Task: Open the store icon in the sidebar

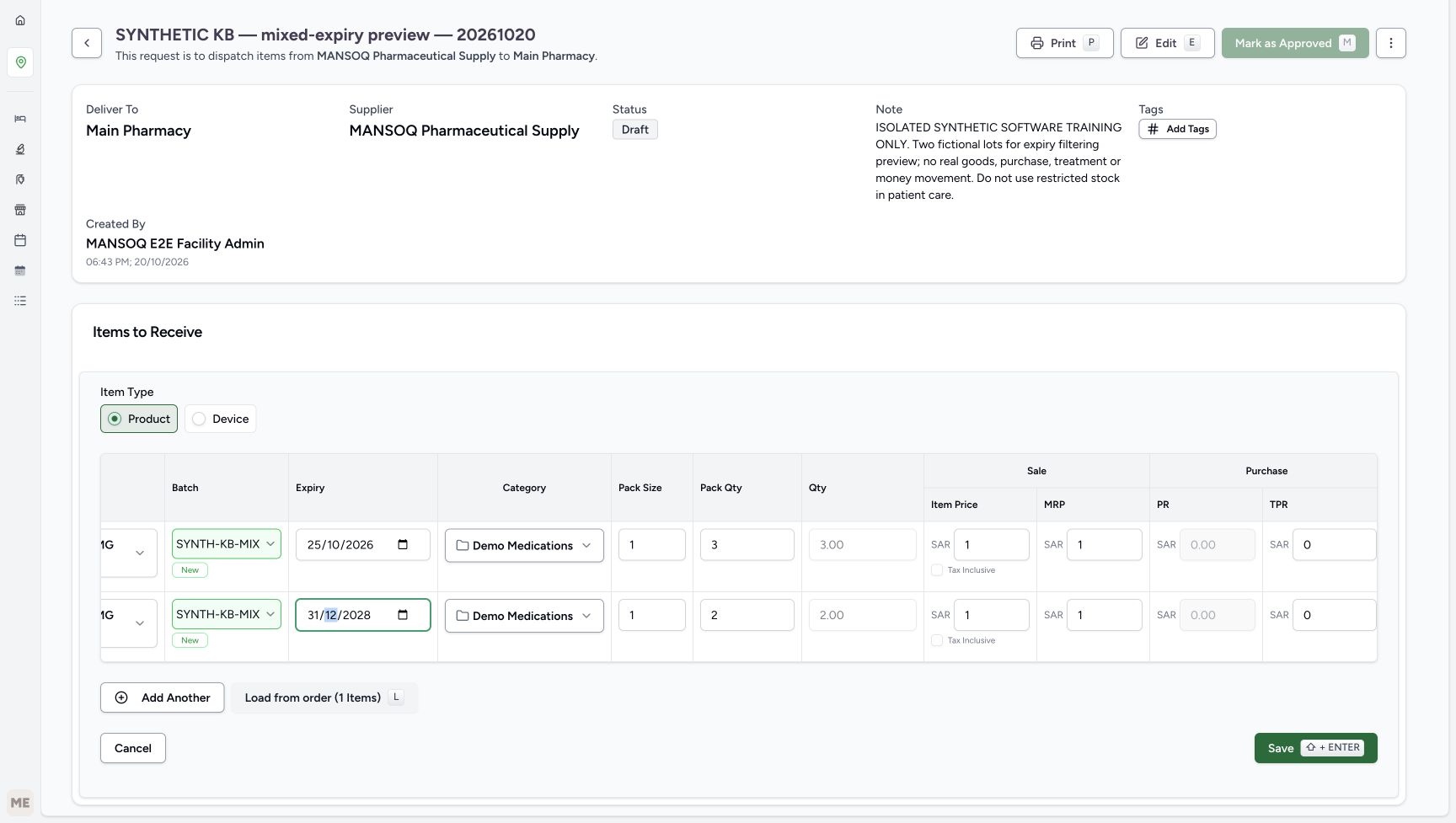Action: [20, 210]
